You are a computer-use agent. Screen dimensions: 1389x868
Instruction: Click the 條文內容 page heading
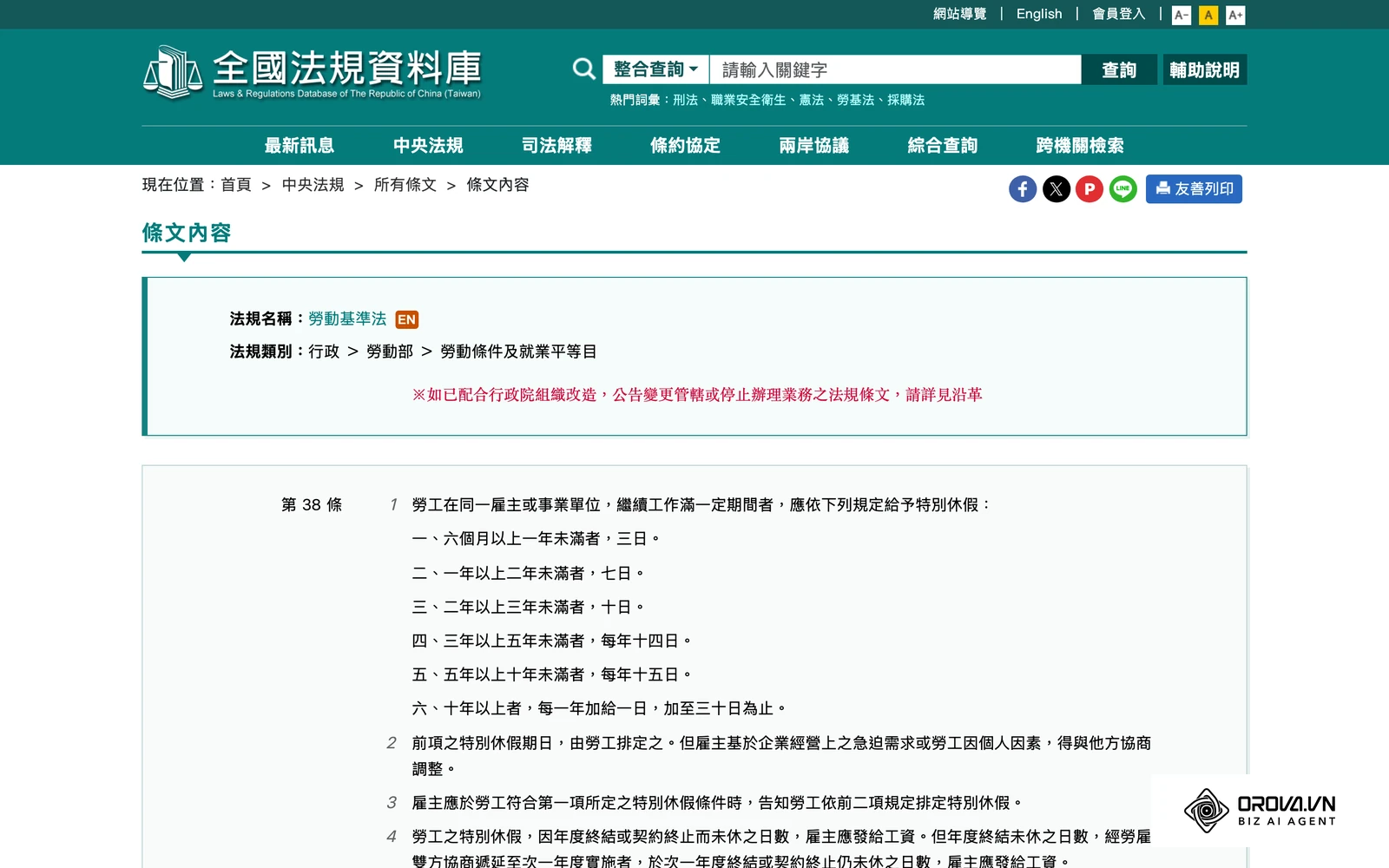pos(187,233)
